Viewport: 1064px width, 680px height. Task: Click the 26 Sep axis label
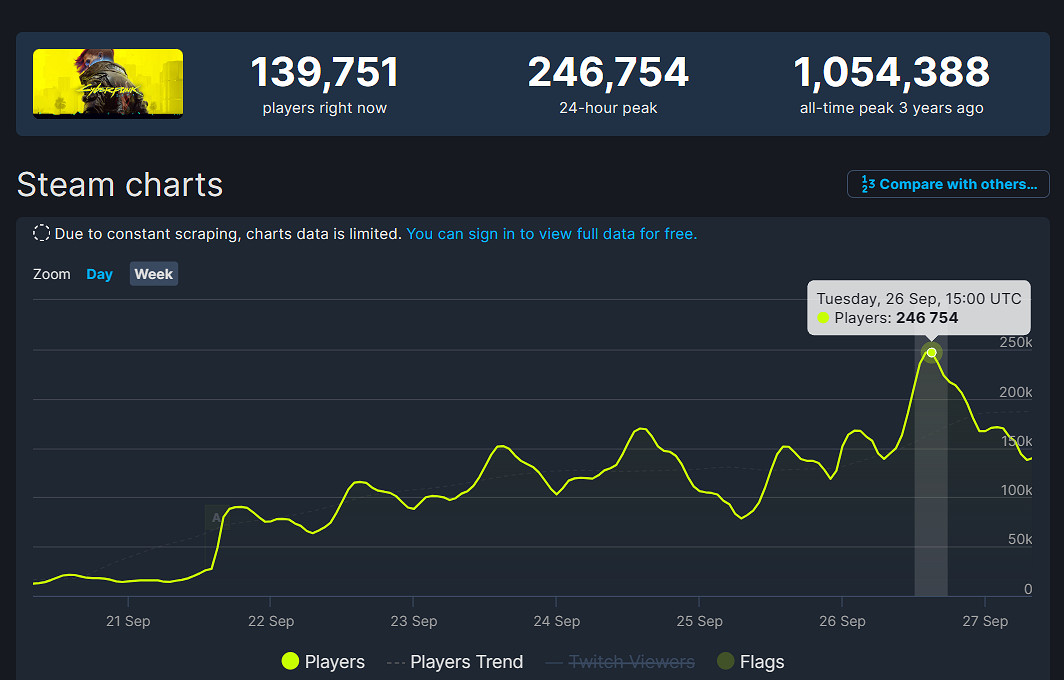(x=842, y=621)
